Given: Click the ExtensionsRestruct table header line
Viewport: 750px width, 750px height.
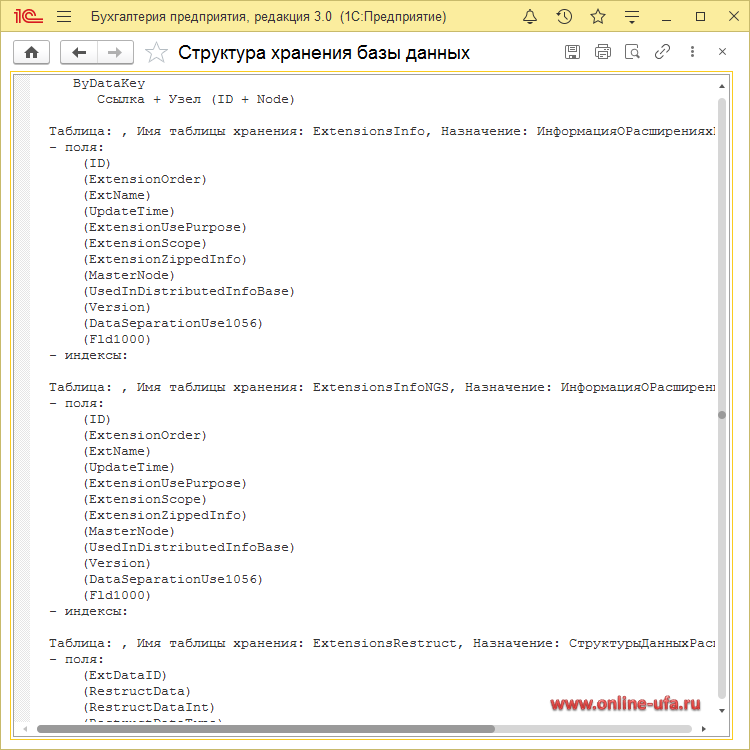Looking at the screenshot, I should tap(382, 643).
